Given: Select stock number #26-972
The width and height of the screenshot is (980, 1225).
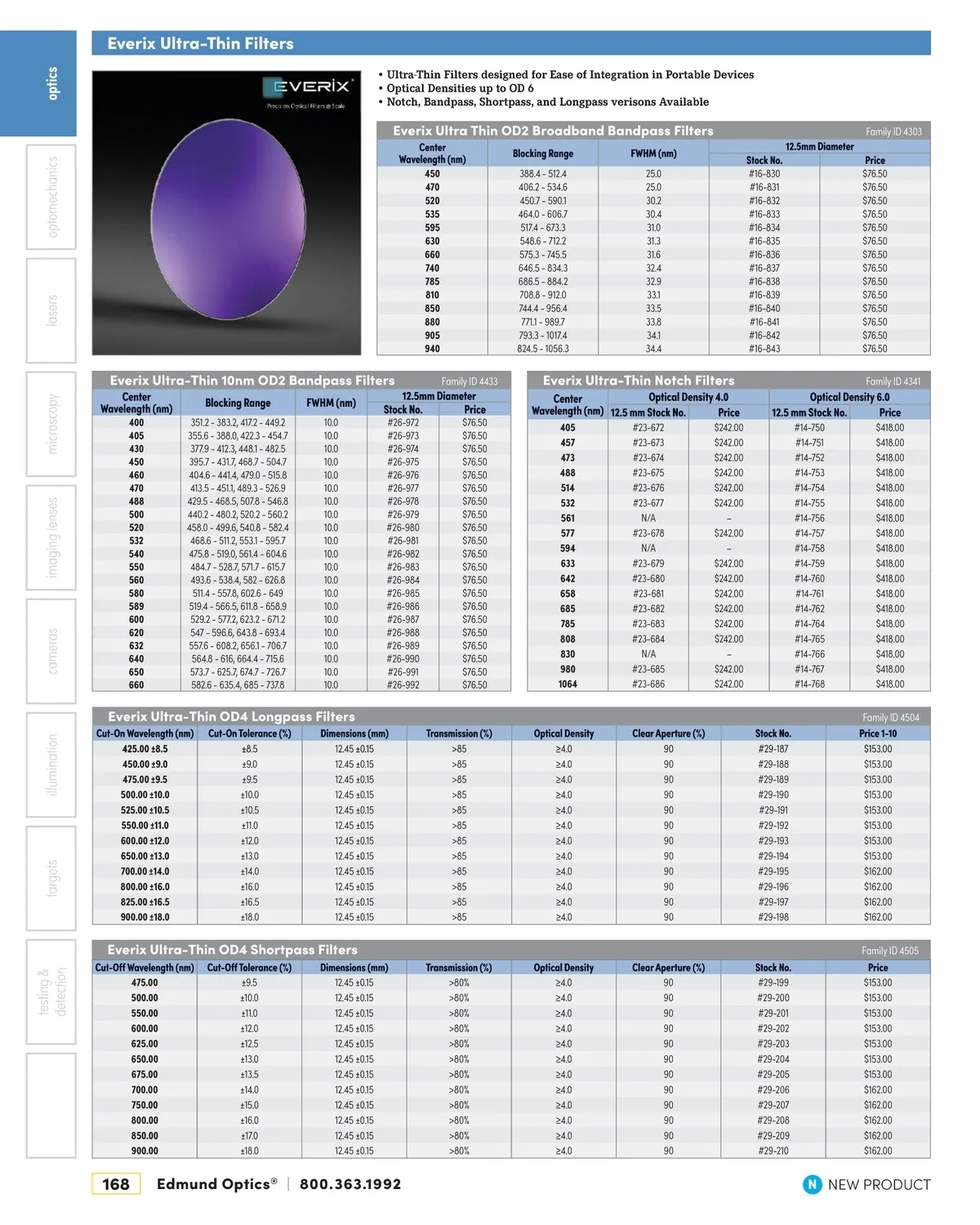Looking at the screenshot, I should tap(403, 423).
